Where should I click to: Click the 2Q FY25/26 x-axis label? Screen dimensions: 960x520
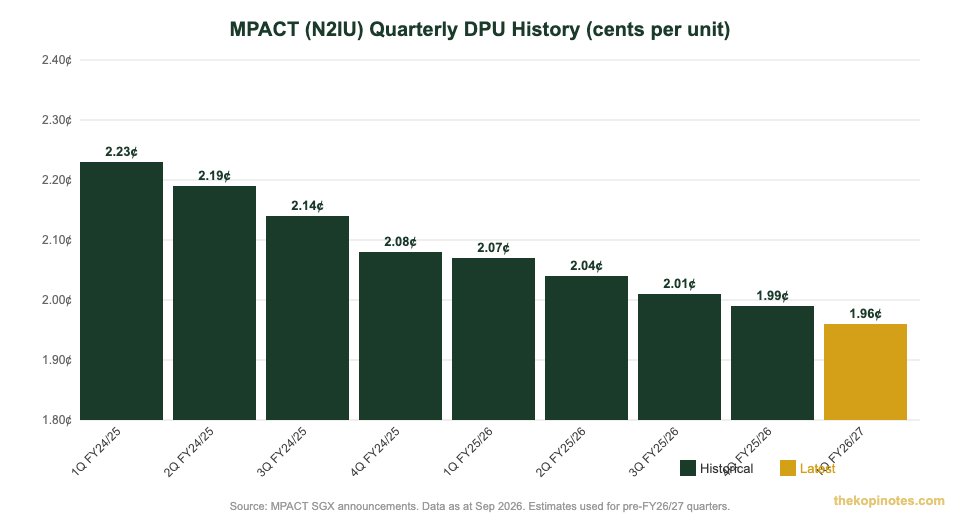coord(561,452)
